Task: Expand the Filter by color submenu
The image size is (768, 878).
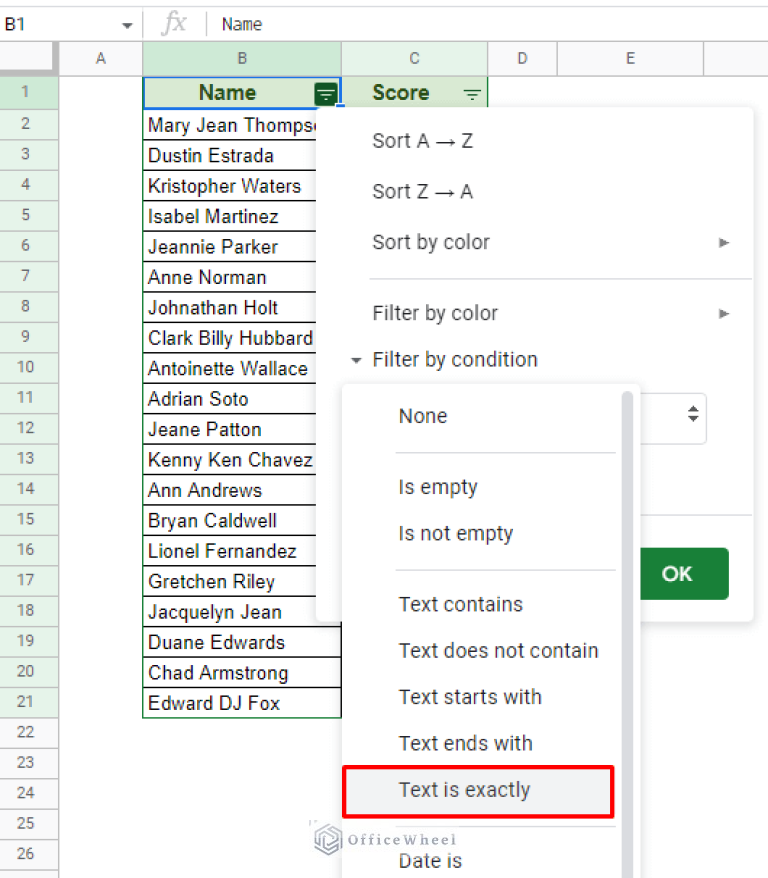Action: click(725, 313)
